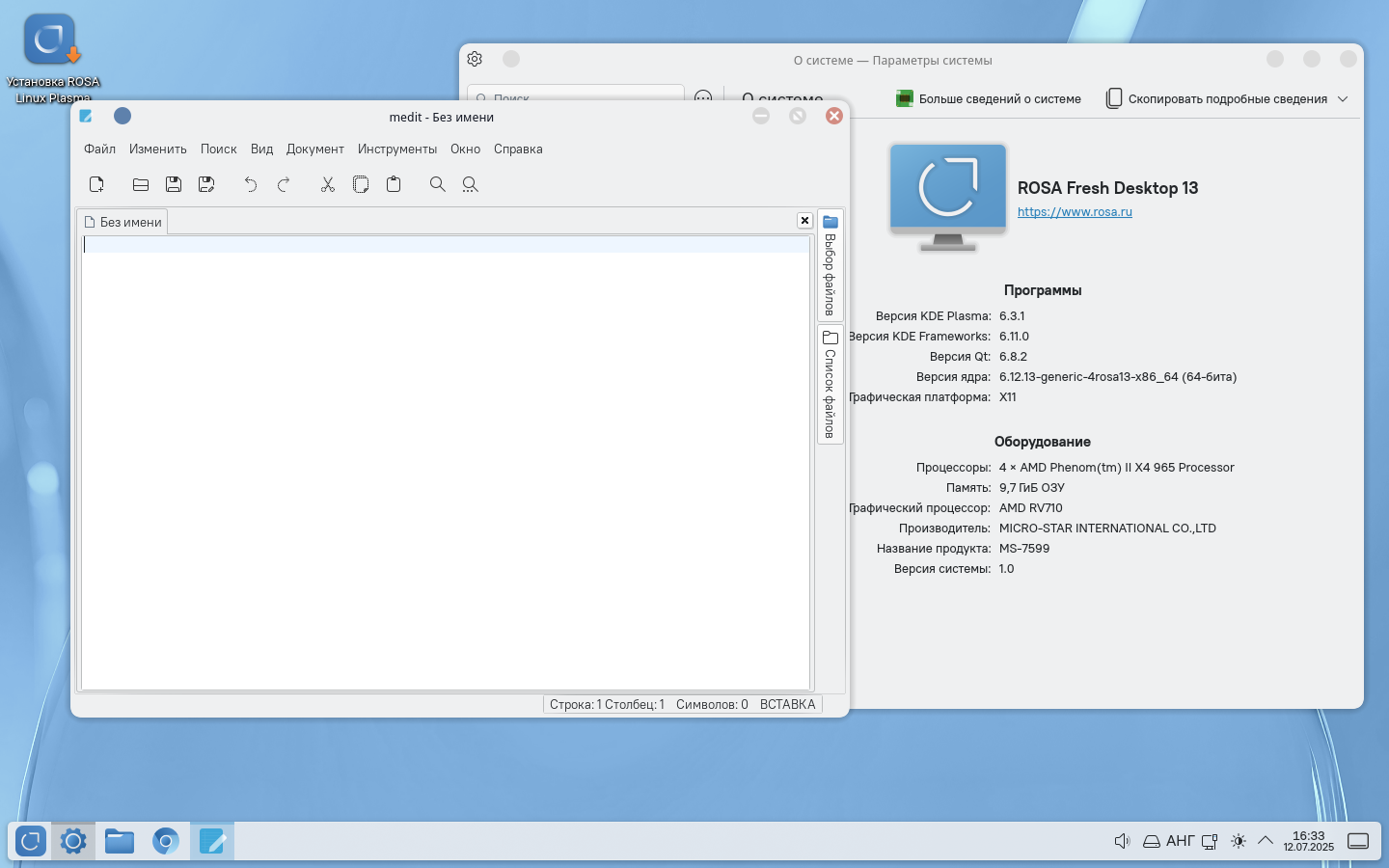
Task: Click the Find and Replace icon
Action: 471,184
